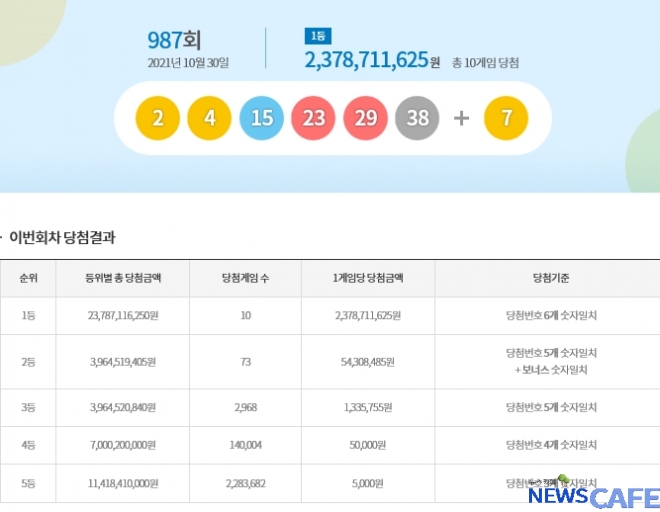Click the red number 29 ball

pyautogui.click(x=366, y=118)
